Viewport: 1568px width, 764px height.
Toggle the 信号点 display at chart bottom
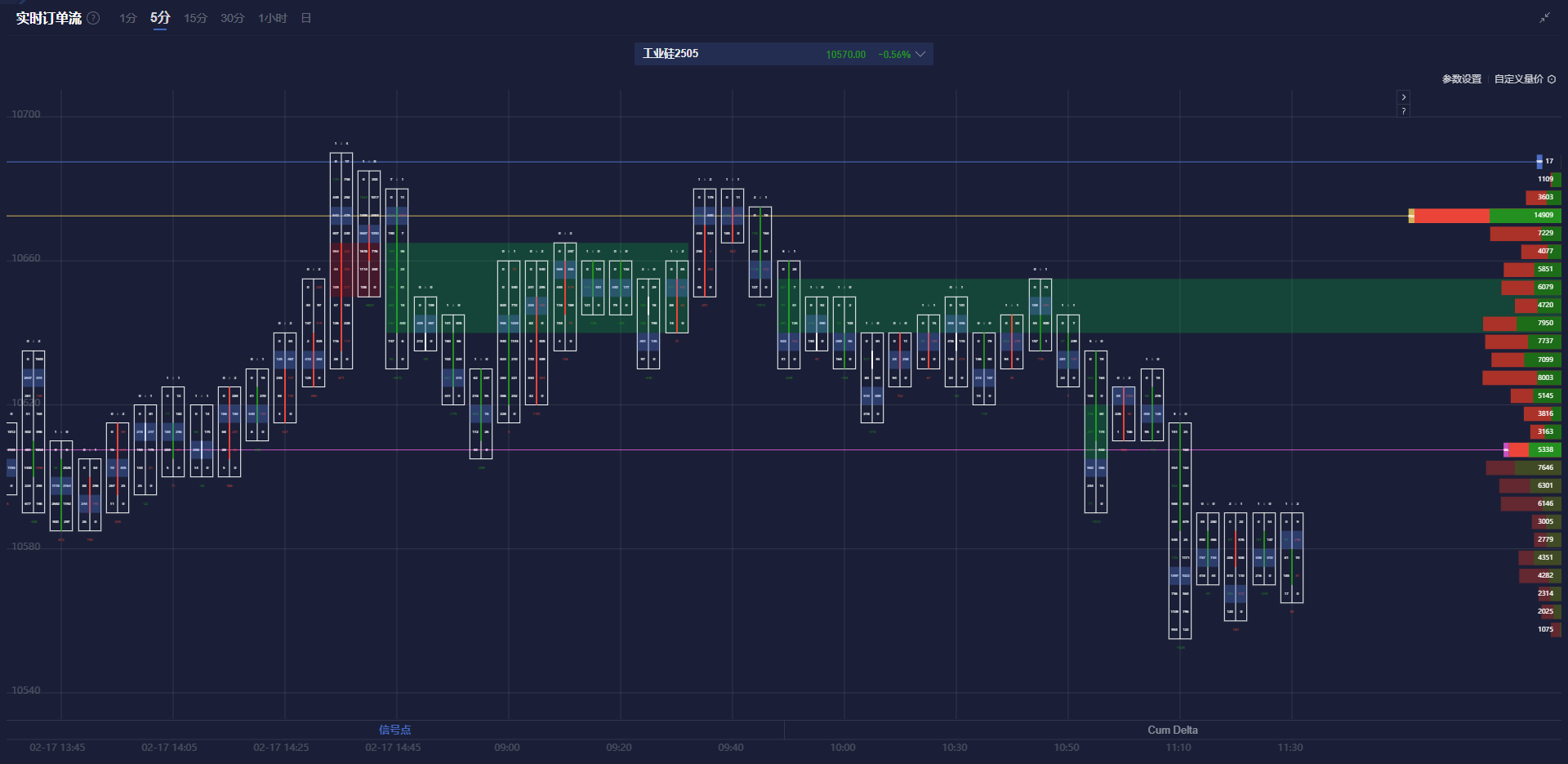click(x=394, y=730)
